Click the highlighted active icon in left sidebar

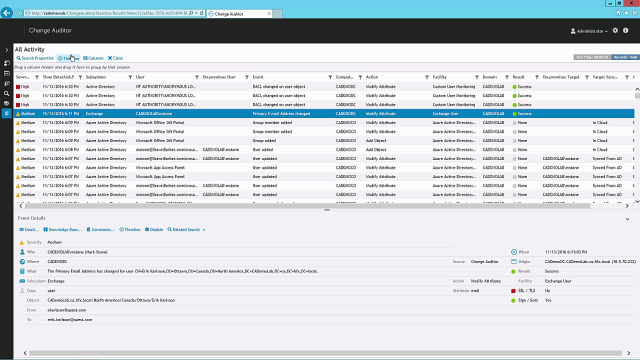(x=7, y=113)
